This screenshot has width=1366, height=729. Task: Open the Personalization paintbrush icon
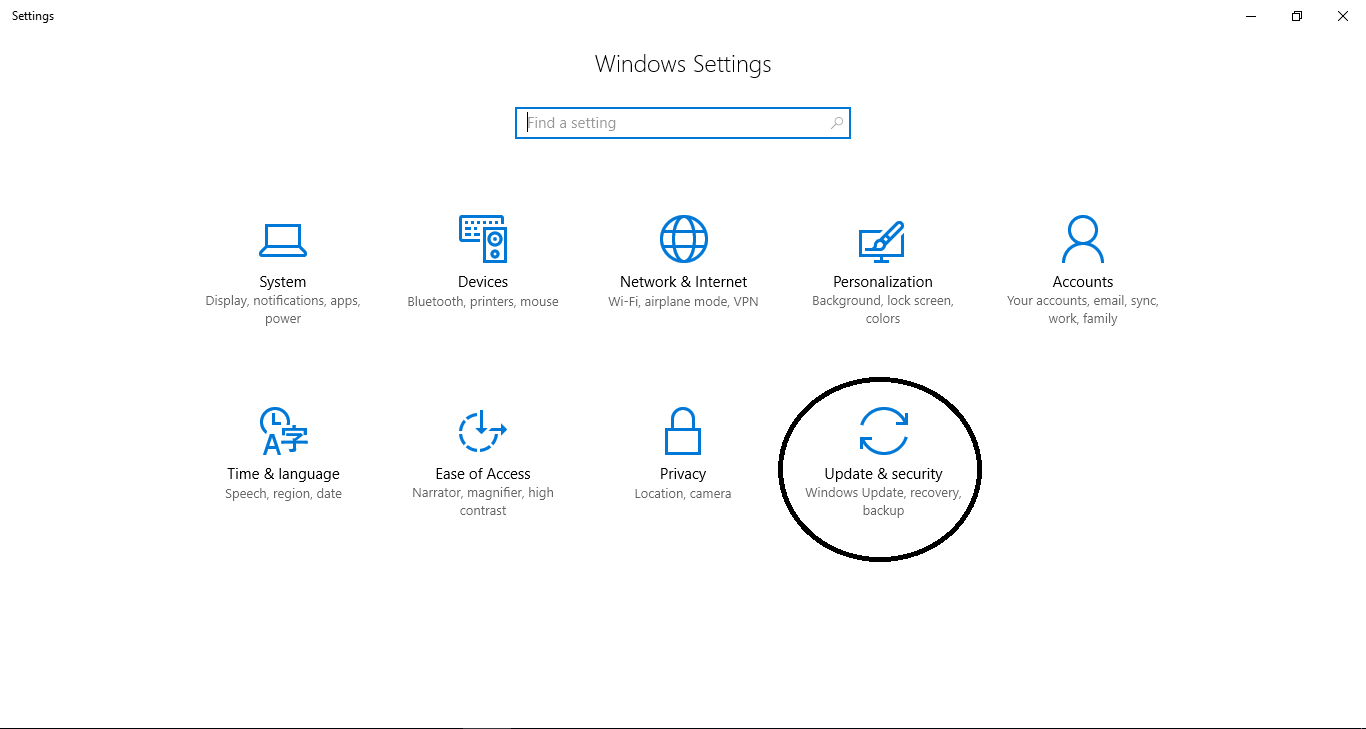[882, 241]
